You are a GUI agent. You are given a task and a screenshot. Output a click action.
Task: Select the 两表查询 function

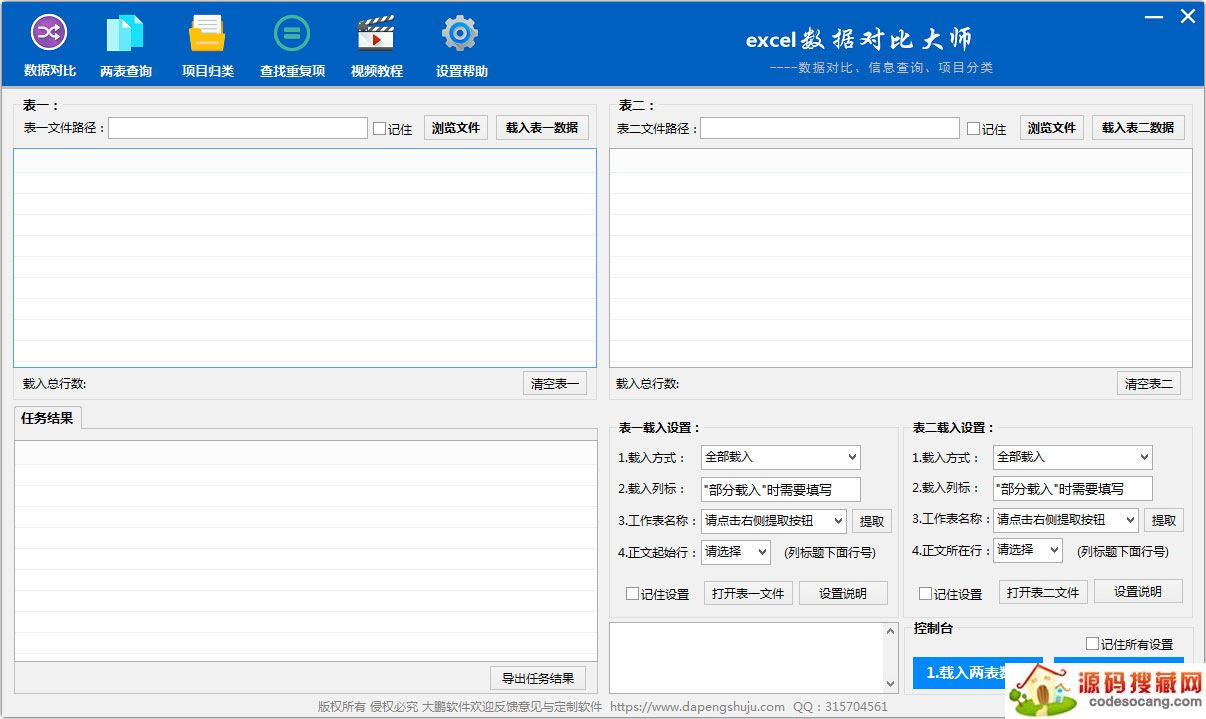[x=125, y=43]
